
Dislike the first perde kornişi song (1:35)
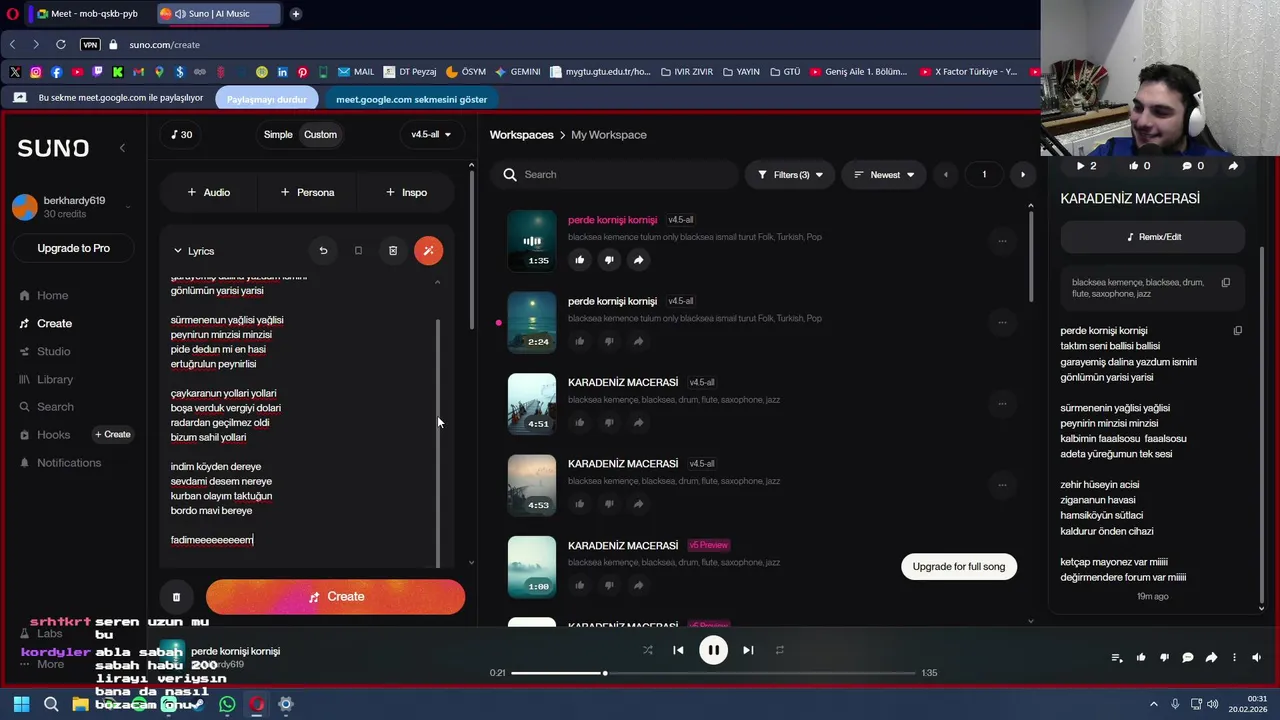(608, 260)
